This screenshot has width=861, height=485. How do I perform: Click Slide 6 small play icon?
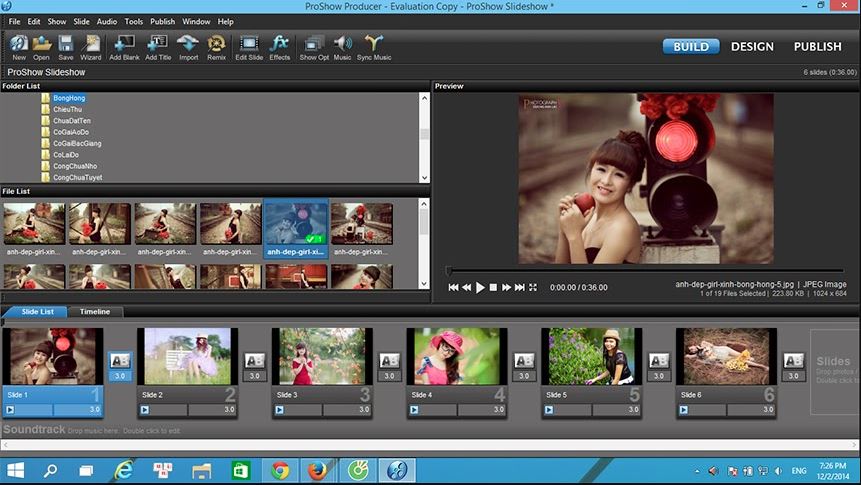[684, 410]
